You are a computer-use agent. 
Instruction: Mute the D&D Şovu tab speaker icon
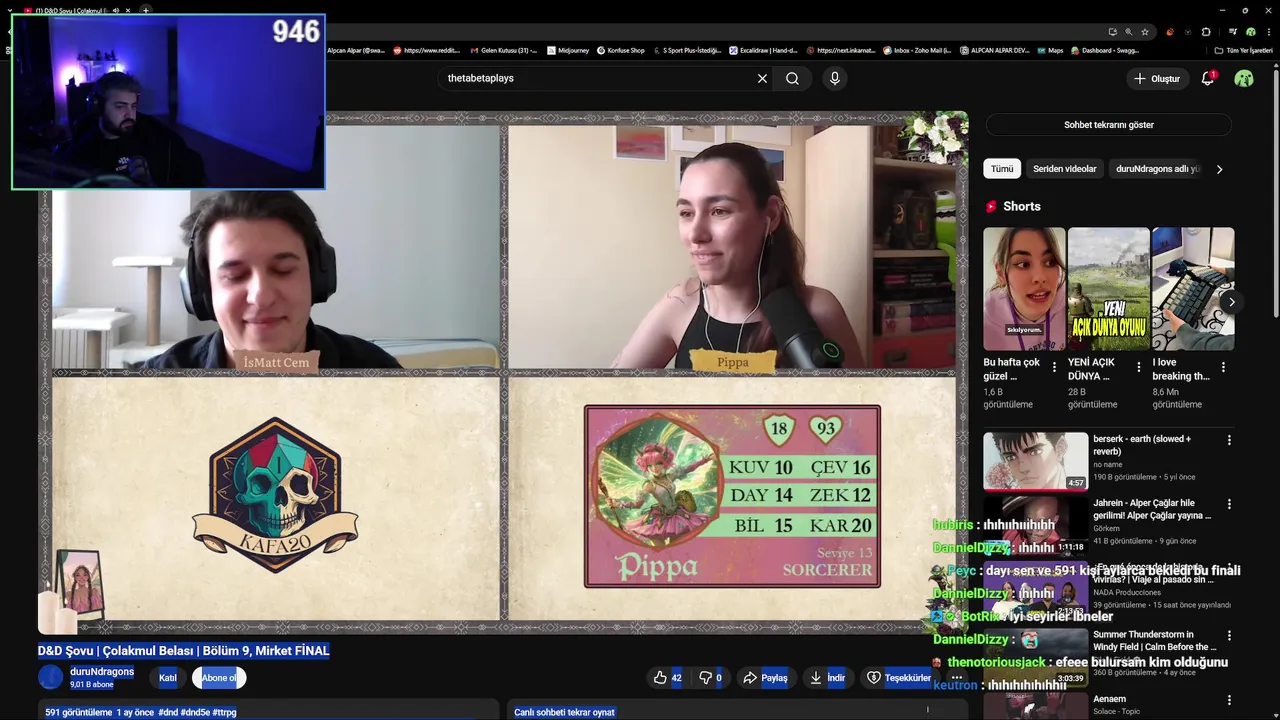tap(115, 10)
